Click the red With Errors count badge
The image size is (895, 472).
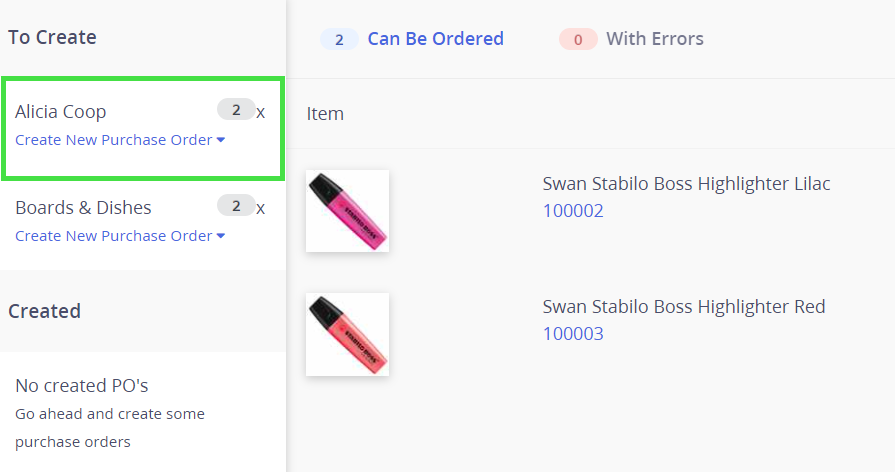point(578,40)
